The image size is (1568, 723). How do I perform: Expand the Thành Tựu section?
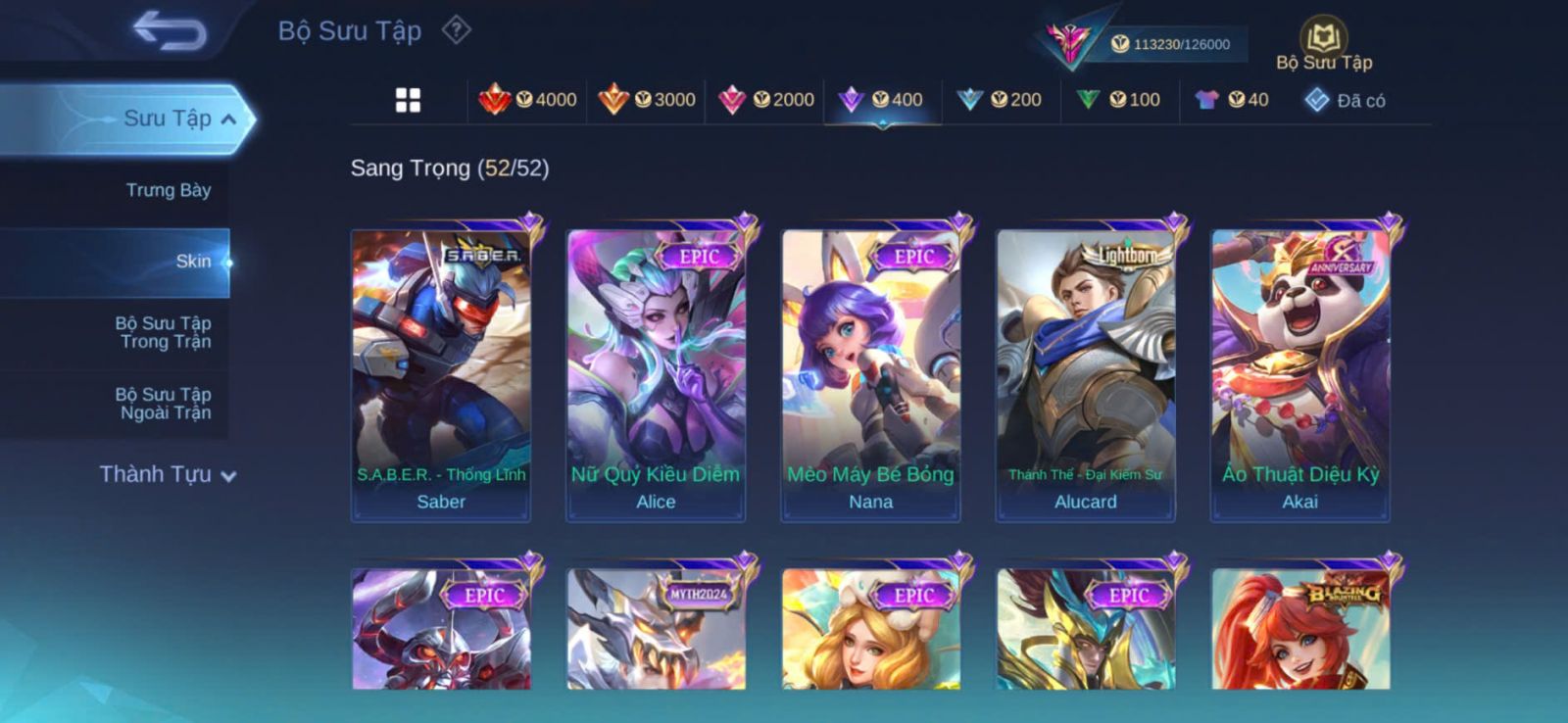[168, 475]
